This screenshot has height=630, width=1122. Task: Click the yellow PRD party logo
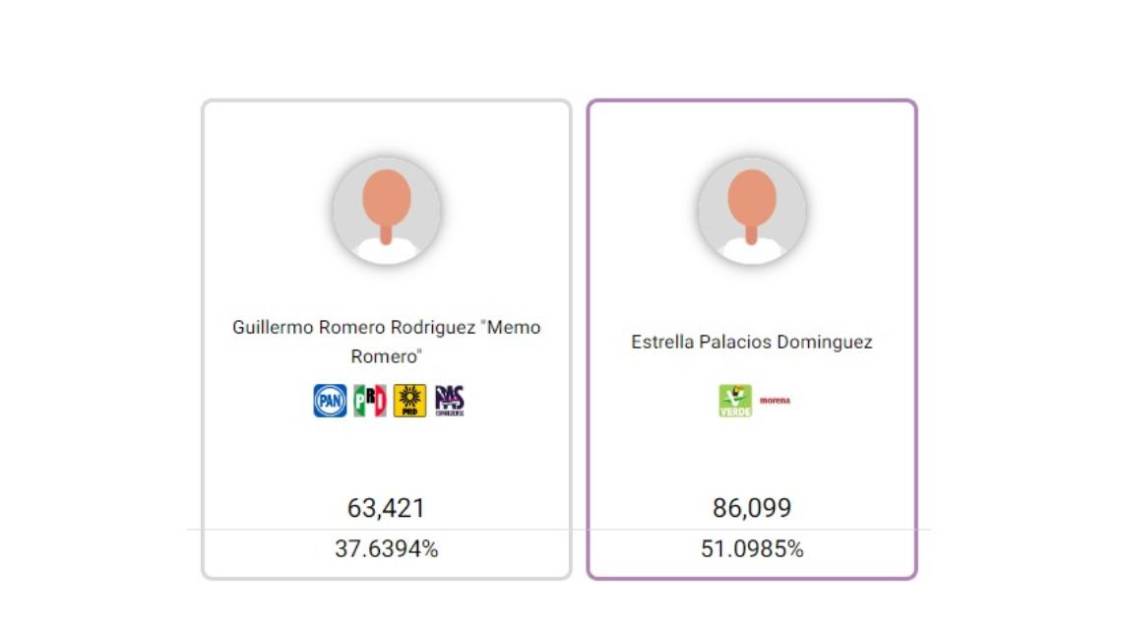[409, 401]
